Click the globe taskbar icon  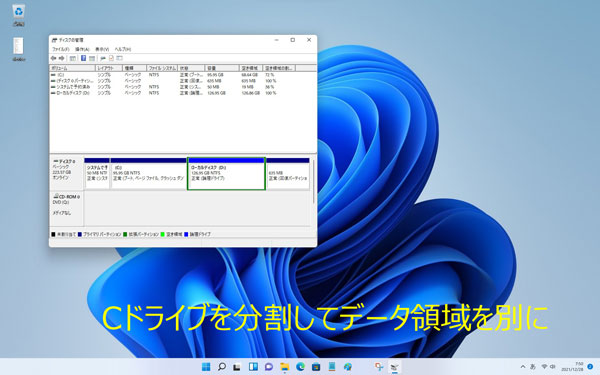click(347, 367)
